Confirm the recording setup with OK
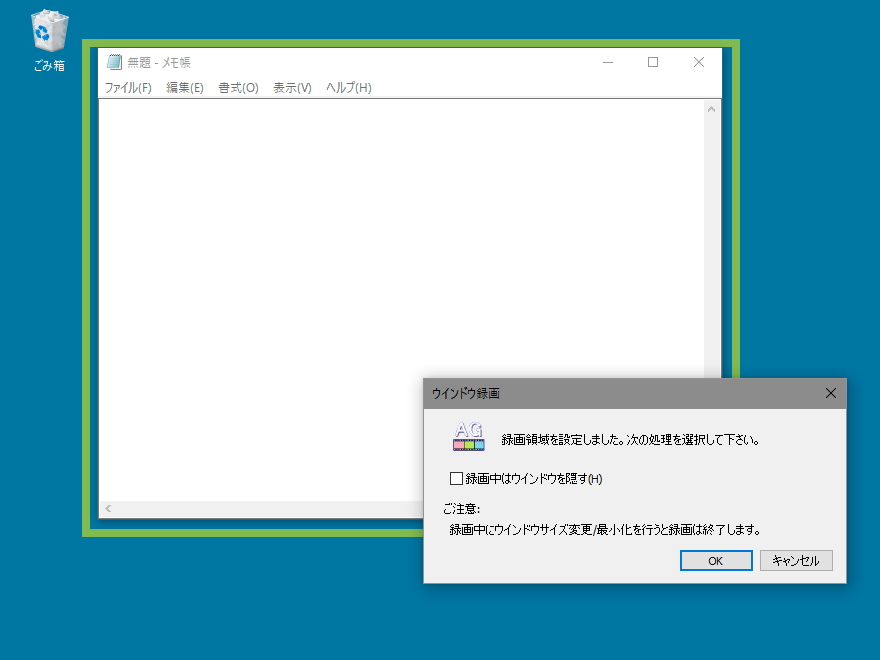Viewport: 880px width, 660px height. click(x=716, y=560)
